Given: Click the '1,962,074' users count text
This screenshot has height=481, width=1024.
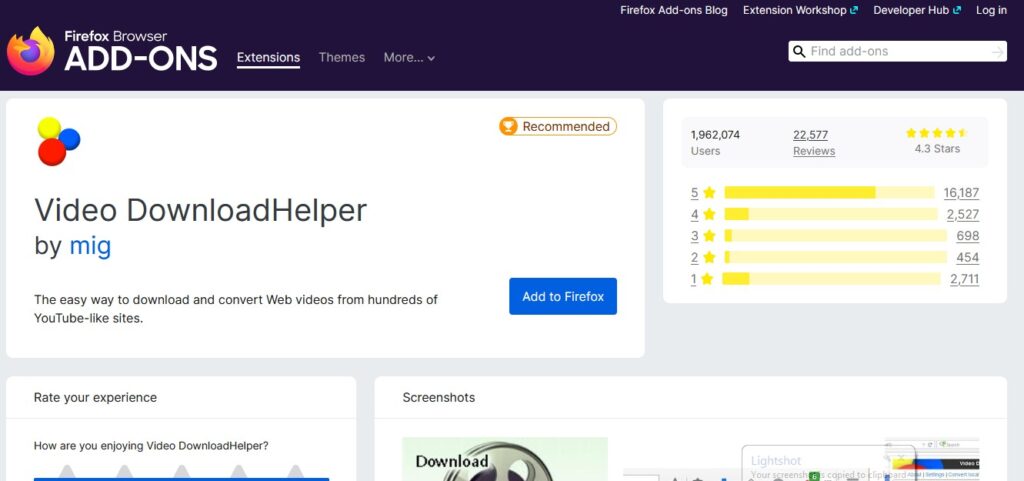Looking at the screenshot, I should (715, 135).
